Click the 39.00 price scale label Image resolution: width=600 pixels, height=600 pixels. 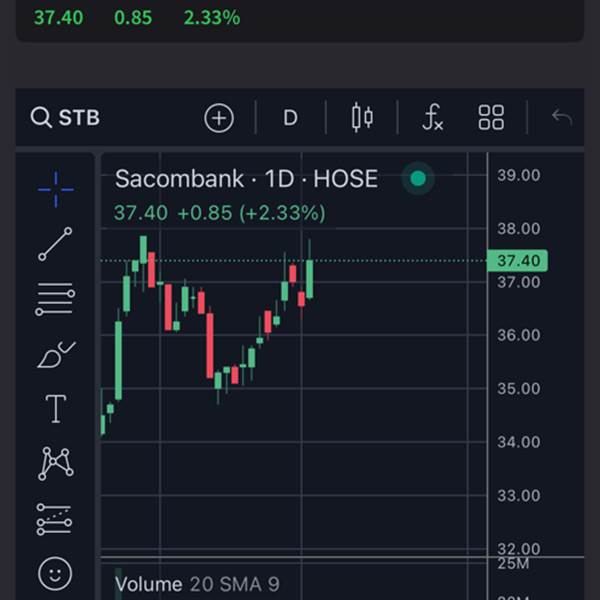[x=519, y=175]
